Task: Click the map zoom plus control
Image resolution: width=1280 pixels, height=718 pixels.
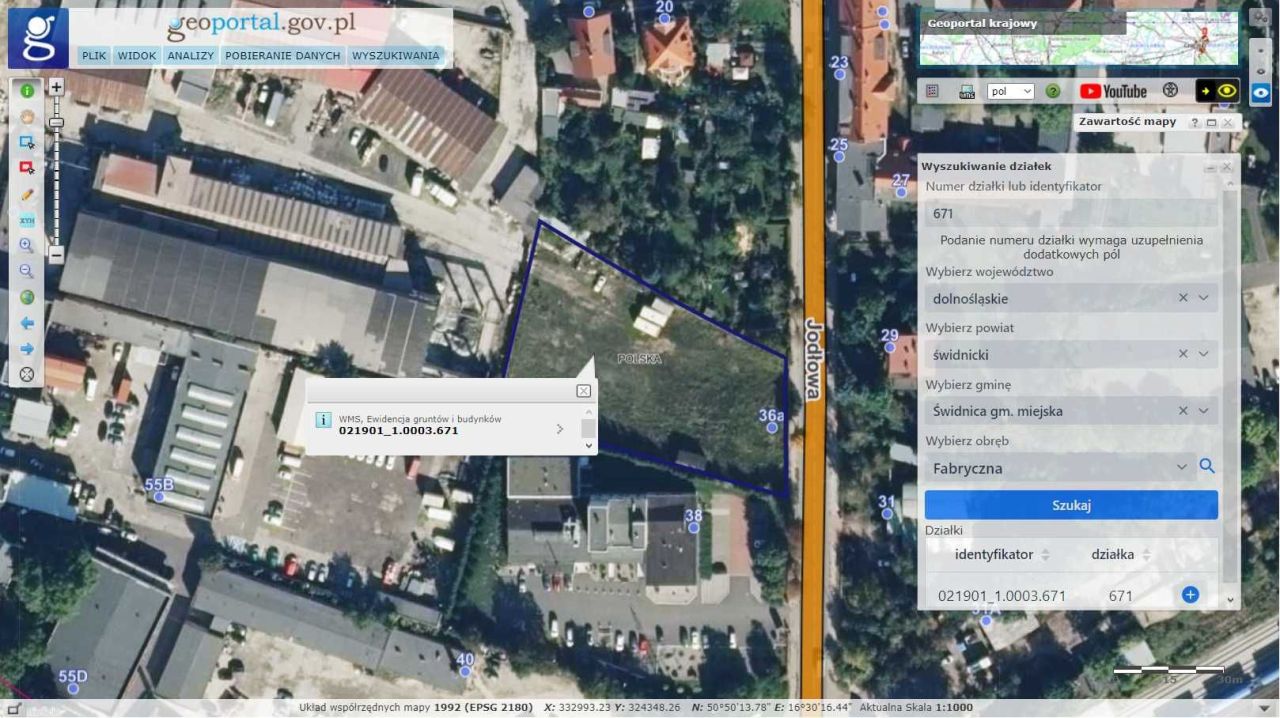Action: click(x=56, y=87)
